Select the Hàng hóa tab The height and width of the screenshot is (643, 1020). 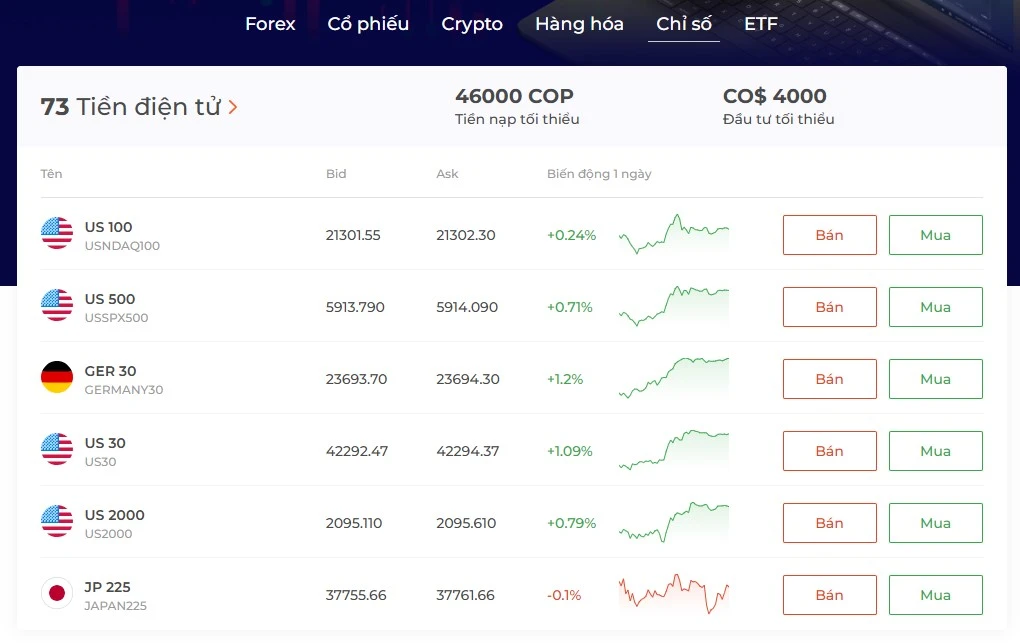point(579,24)
